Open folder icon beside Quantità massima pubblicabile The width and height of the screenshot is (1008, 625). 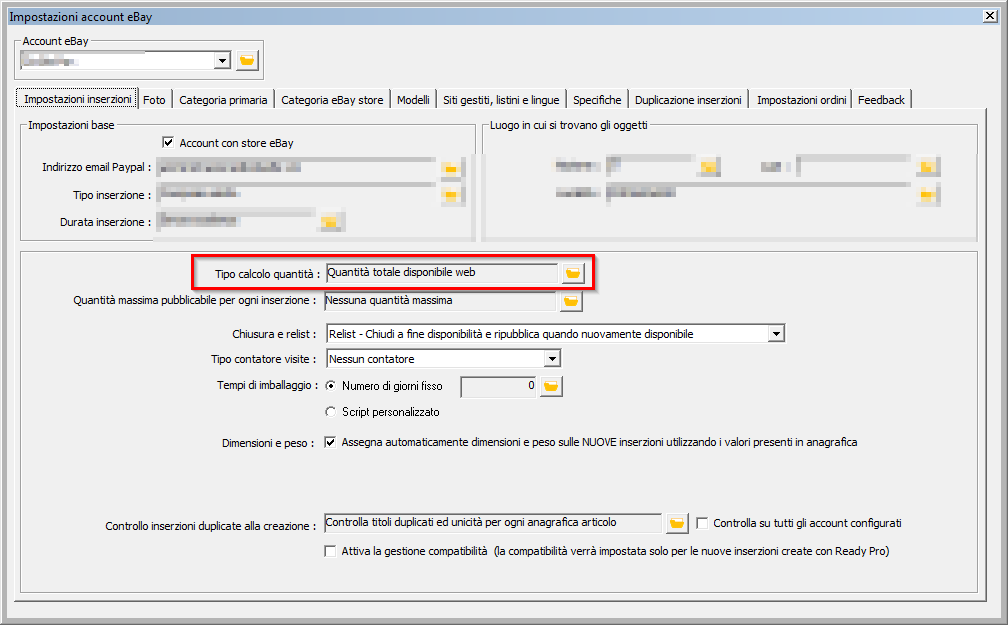point(571,301)
